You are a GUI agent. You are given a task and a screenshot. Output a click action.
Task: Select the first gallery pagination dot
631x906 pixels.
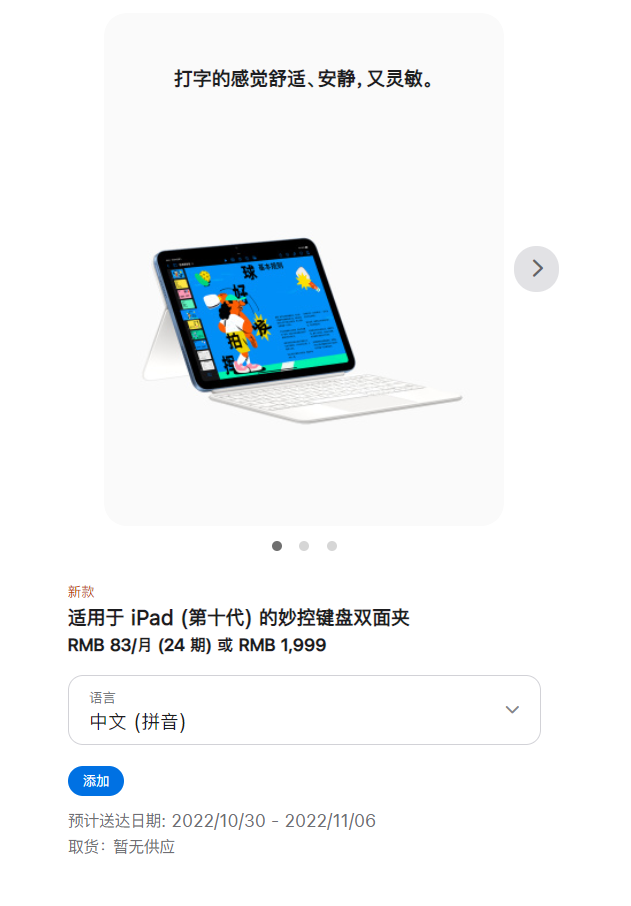tap(277, 546)
